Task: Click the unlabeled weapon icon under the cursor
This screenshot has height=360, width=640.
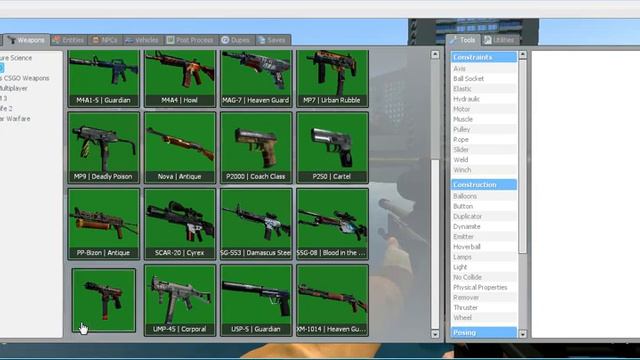Action: 104,300
